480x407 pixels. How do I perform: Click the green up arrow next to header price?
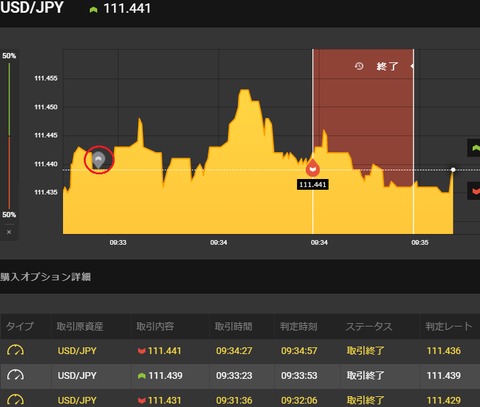coord(93,10)
